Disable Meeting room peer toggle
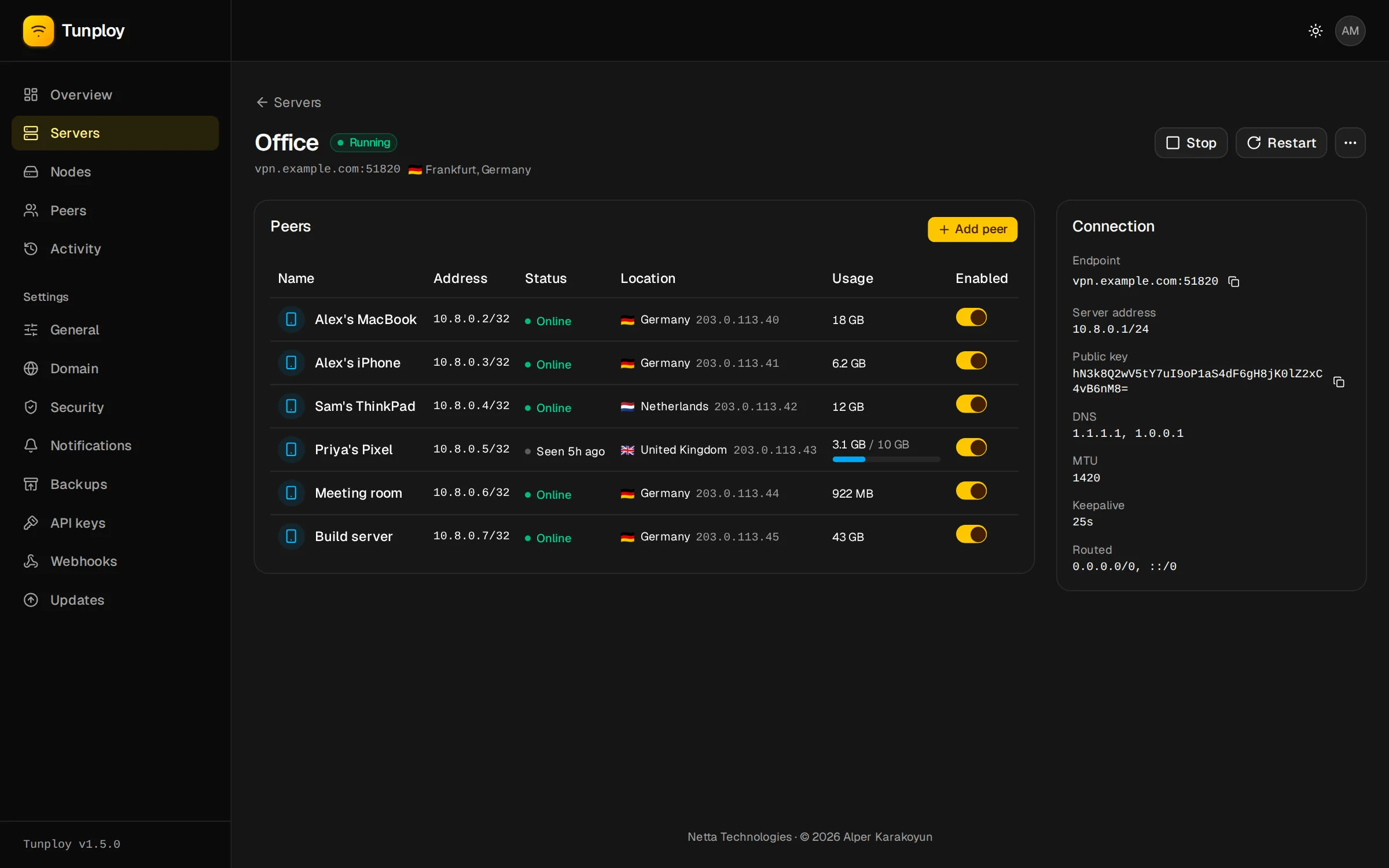 (x=971, y=491)
